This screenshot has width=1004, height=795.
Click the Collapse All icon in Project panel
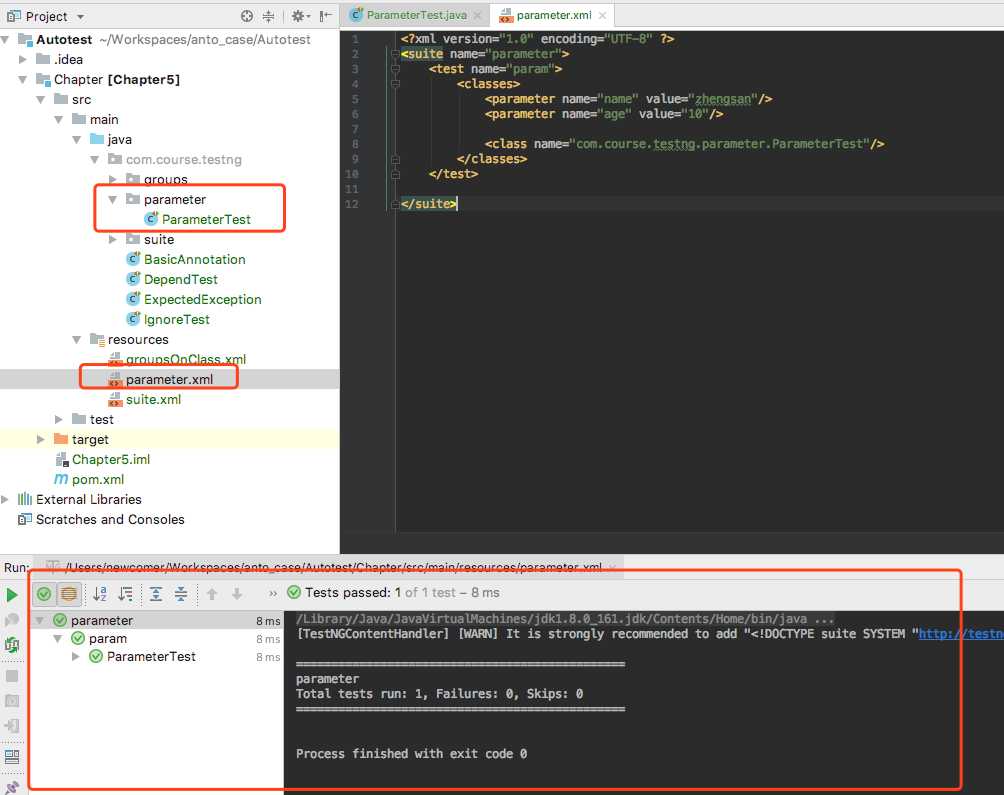click(x=268, y=16)
